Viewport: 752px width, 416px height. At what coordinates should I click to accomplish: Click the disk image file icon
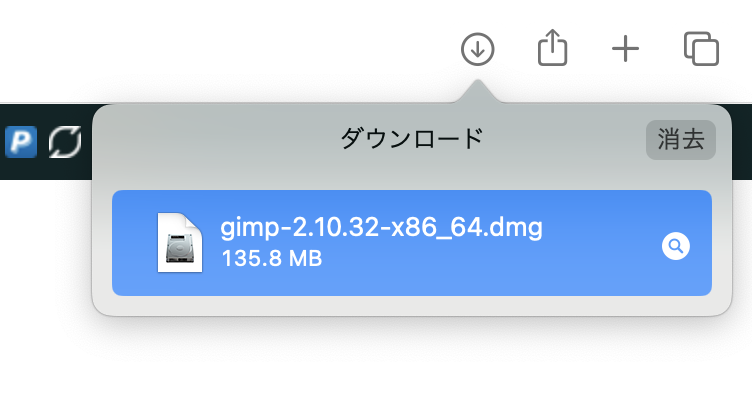click(180, 243)
